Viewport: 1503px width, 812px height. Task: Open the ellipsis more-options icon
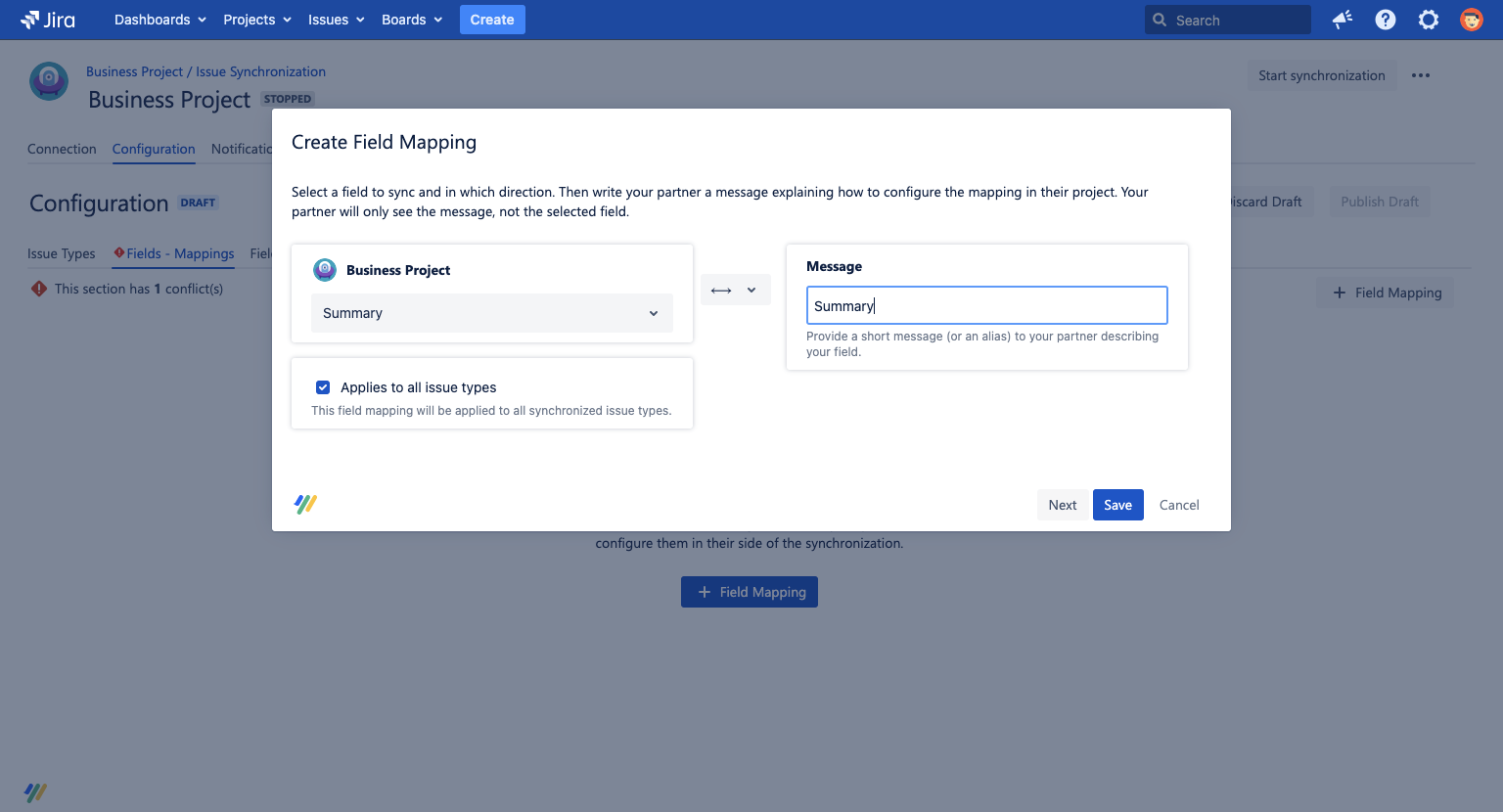click(1421, 74)
